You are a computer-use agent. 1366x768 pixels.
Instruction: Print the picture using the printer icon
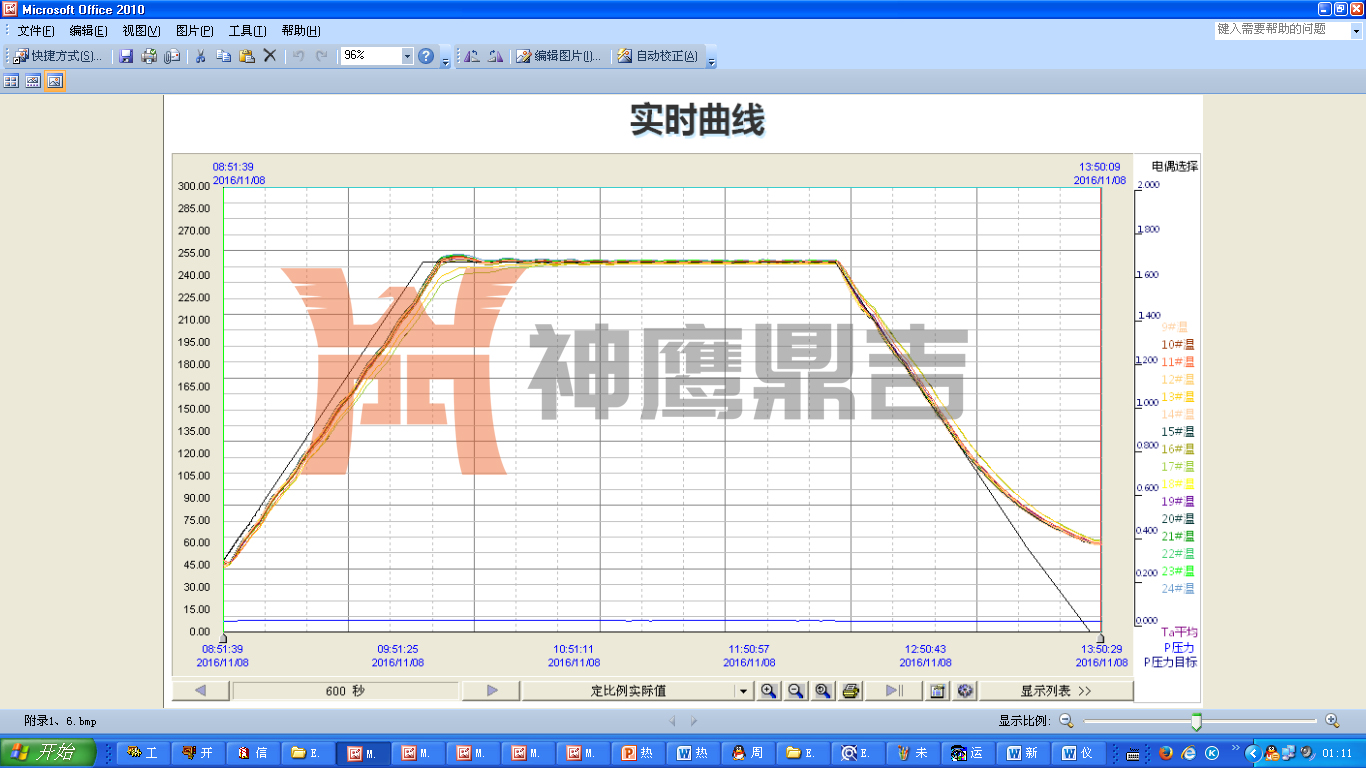(149, 56)
